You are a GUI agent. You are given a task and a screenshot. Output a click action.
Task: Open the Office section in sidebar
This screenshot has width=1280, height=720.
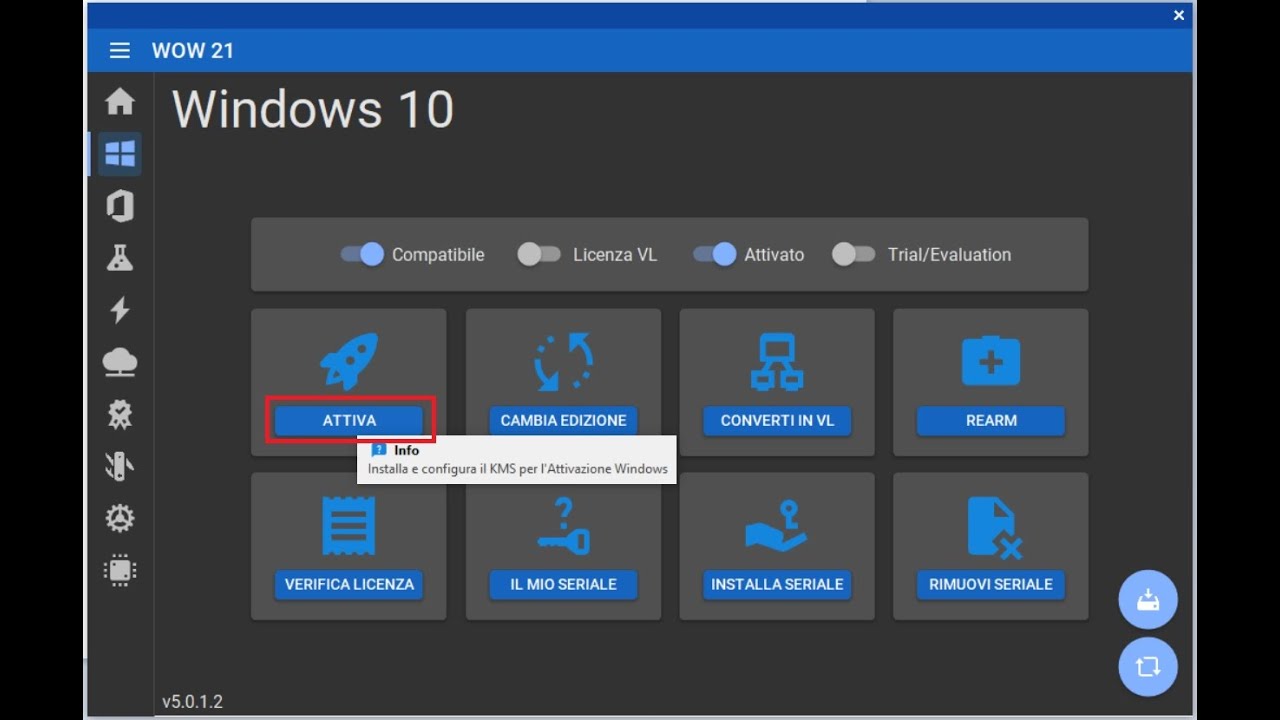(120, 206)
